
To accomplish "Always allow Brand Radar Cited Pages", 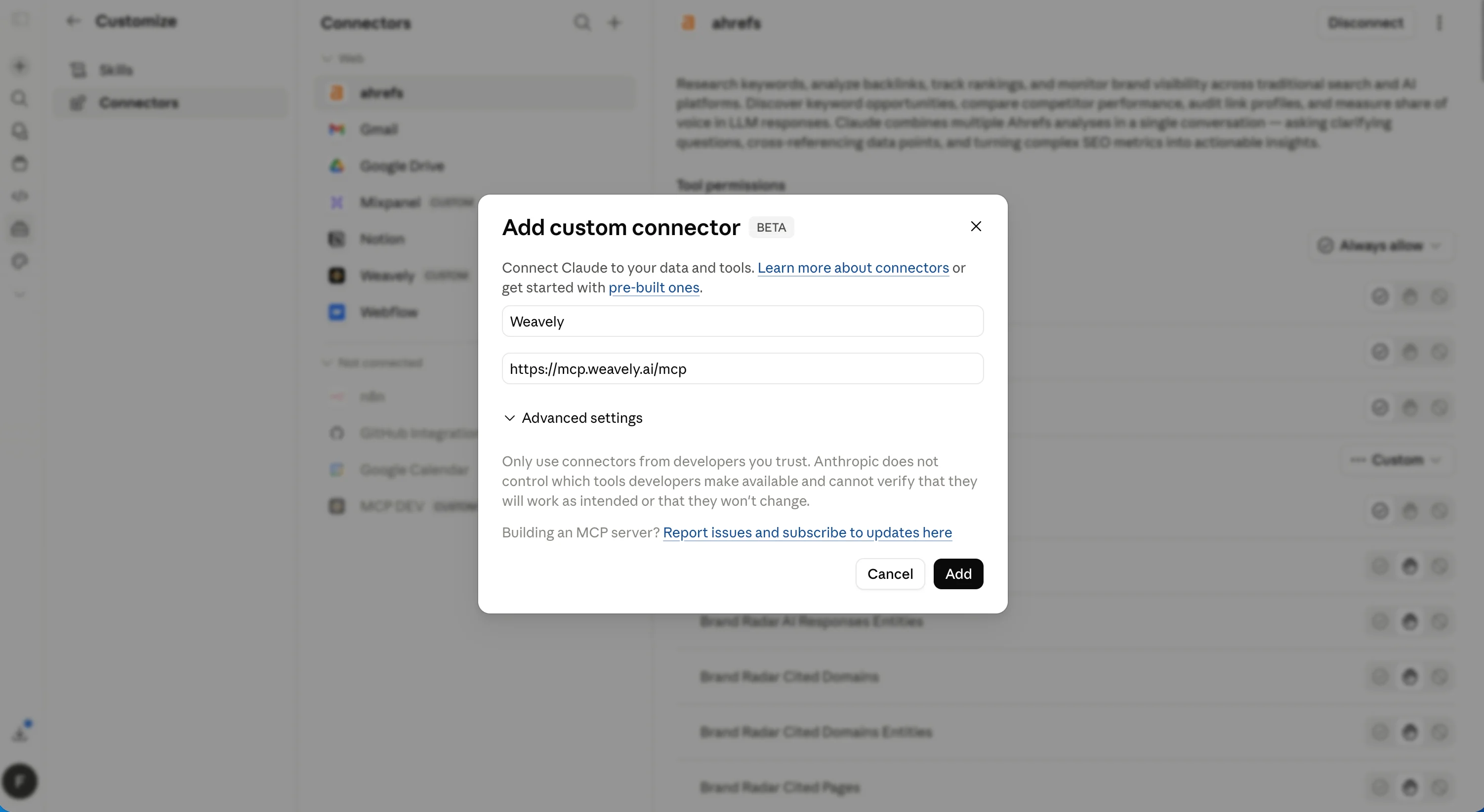I will (x=1380, y=787).
